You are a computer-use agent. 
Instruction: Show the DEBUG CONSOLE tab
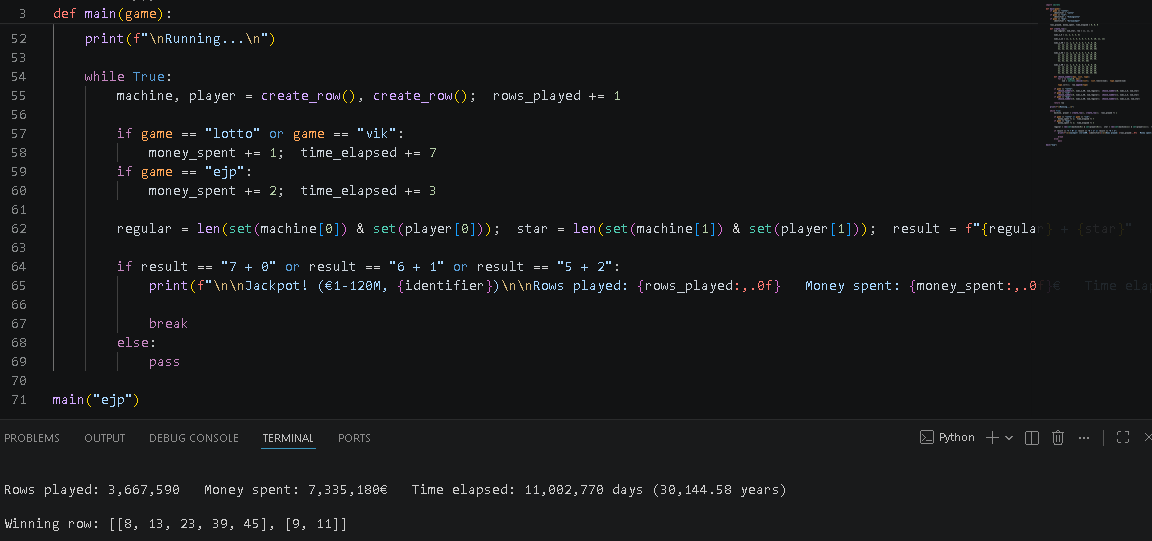(x=194, y=438)
